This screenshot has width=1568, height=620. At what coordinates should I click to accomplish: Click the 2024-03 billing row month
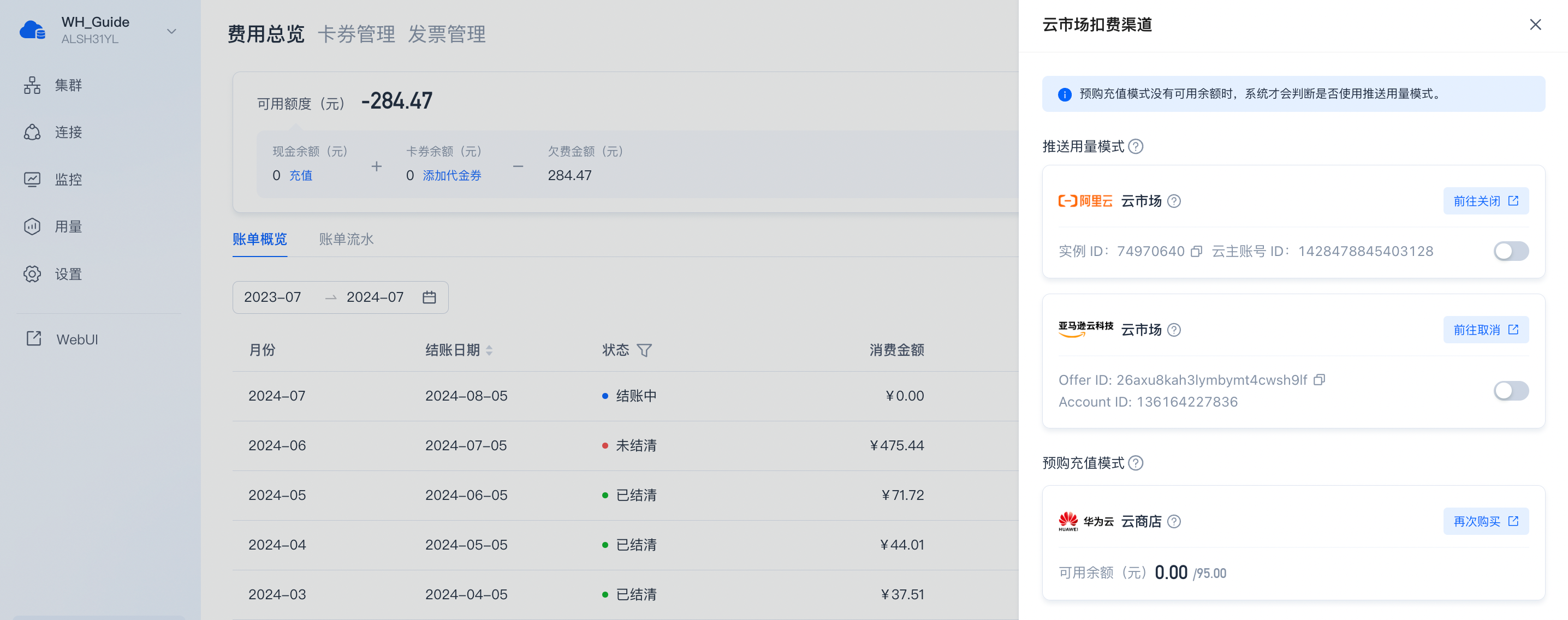[277, 594]
